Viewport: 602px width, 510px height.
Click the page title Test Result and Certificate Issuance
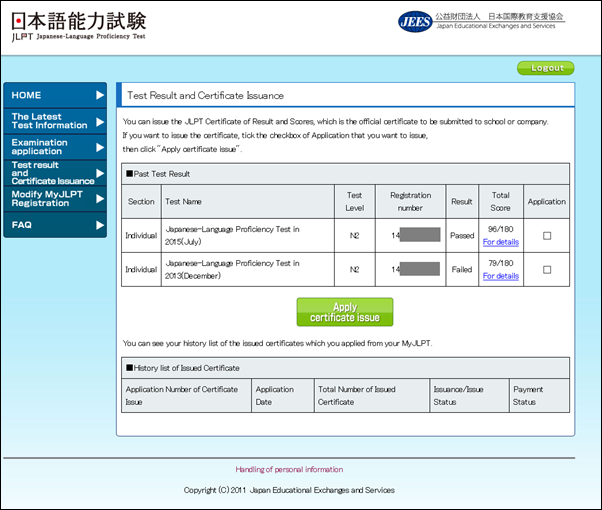[205, 95]
